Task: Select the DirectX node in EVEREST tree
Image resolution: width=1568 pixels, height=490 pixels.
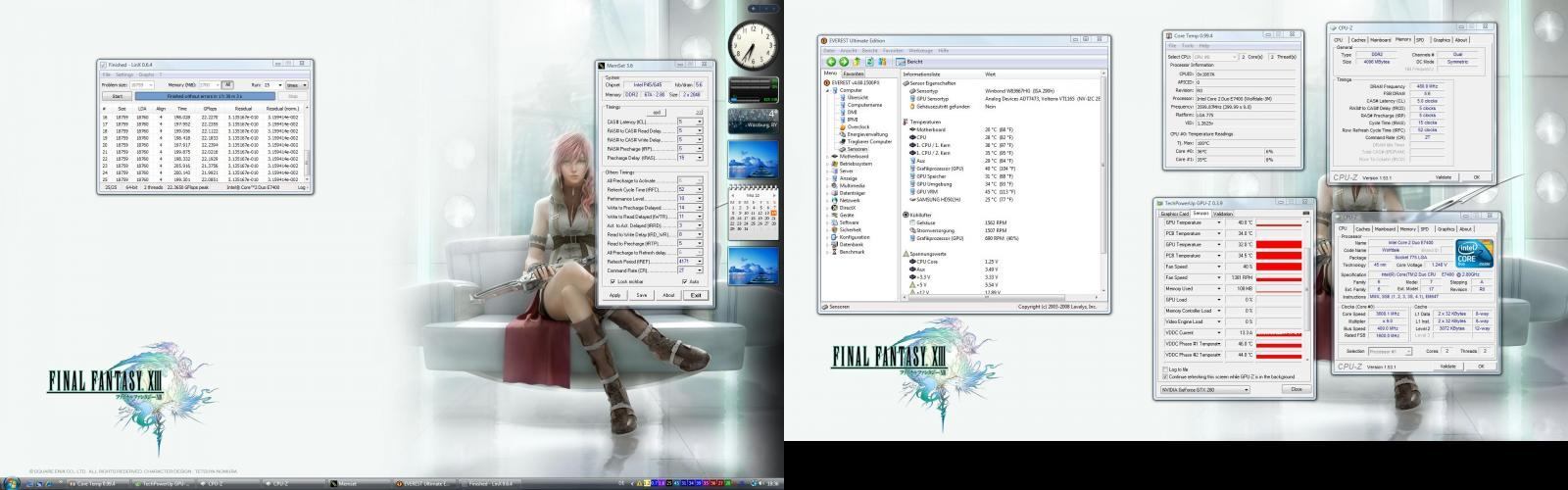Action: tap(844, 208)
